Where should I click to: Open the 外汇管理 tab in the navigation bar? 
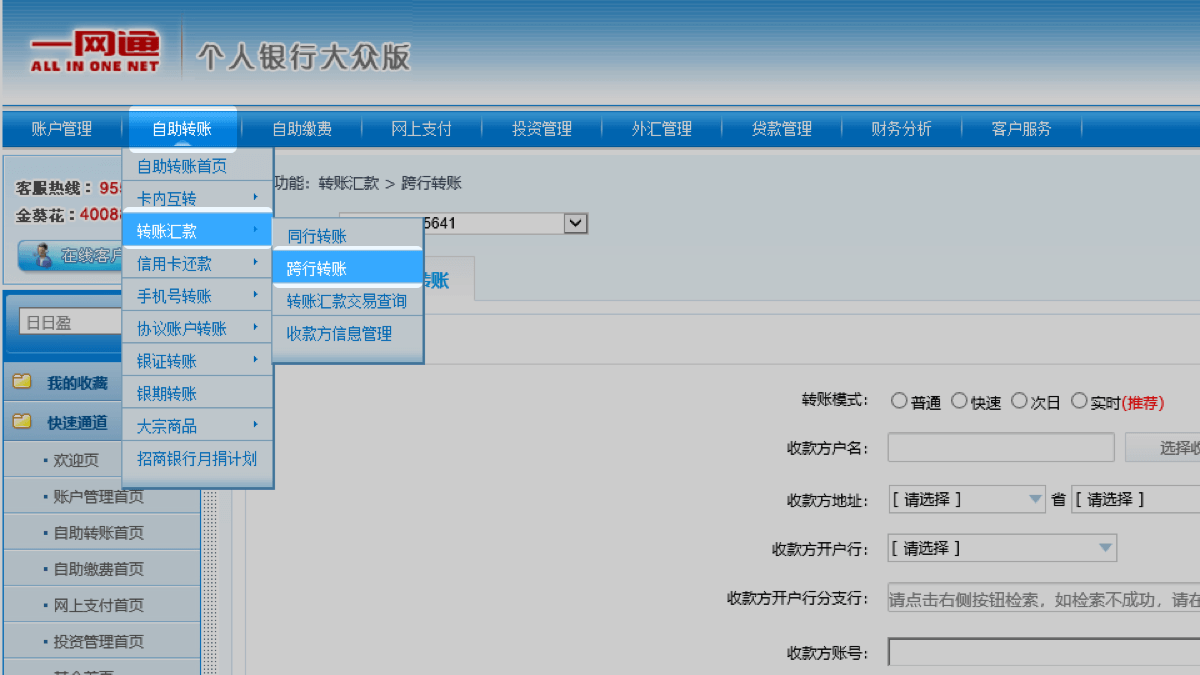(x=661, y=129)
